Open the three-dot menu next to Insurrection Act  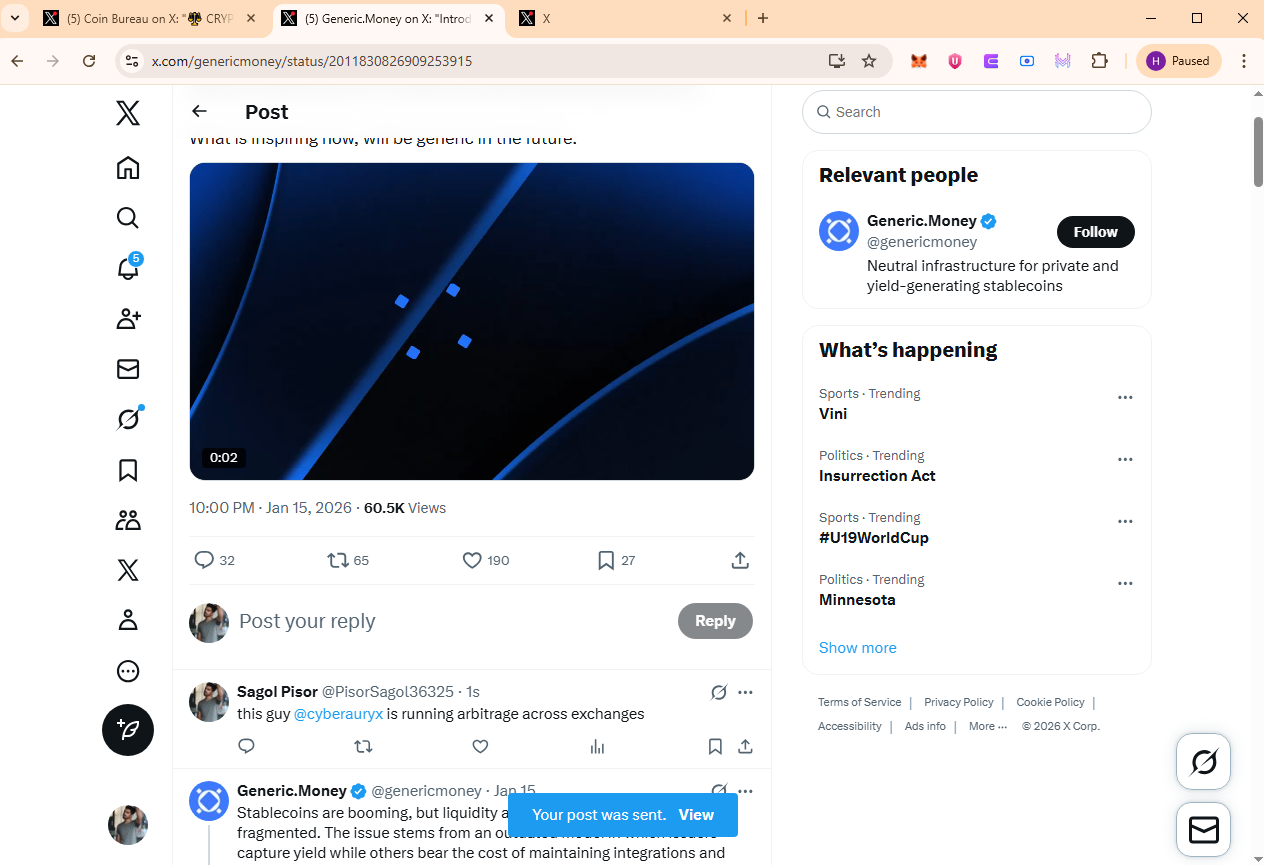point(1125,460)
